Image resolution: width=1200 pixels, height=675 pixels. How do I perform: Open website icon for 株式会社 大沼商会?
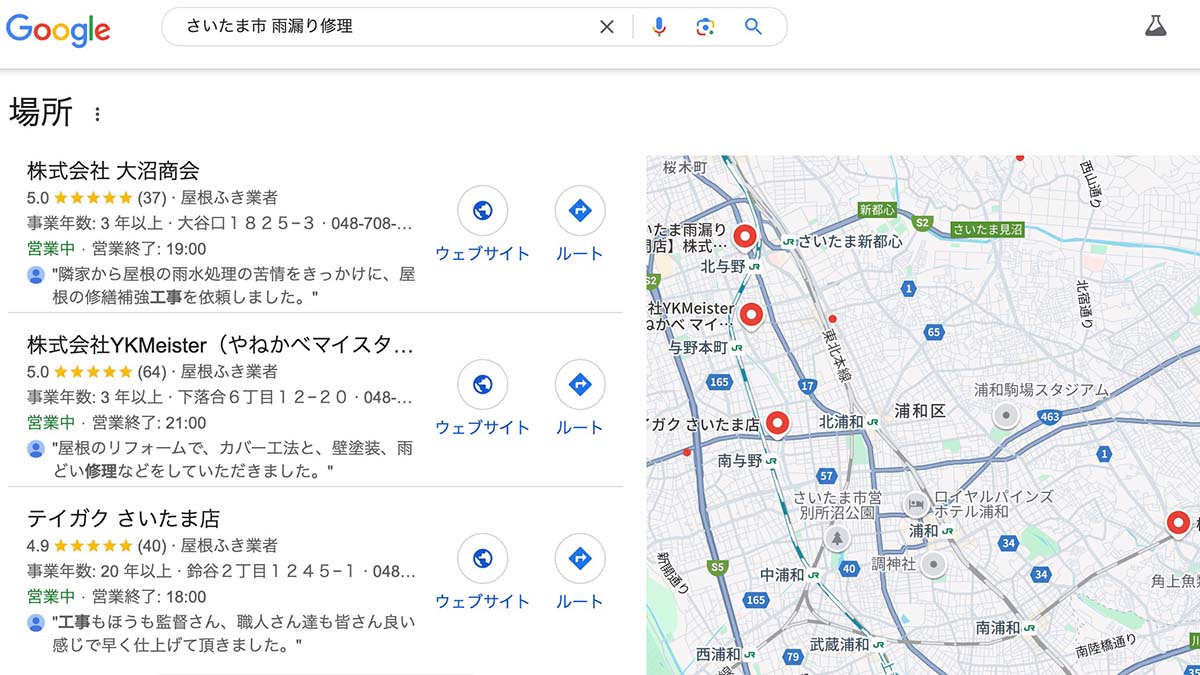pyautogui.click(x=483, y=210)
